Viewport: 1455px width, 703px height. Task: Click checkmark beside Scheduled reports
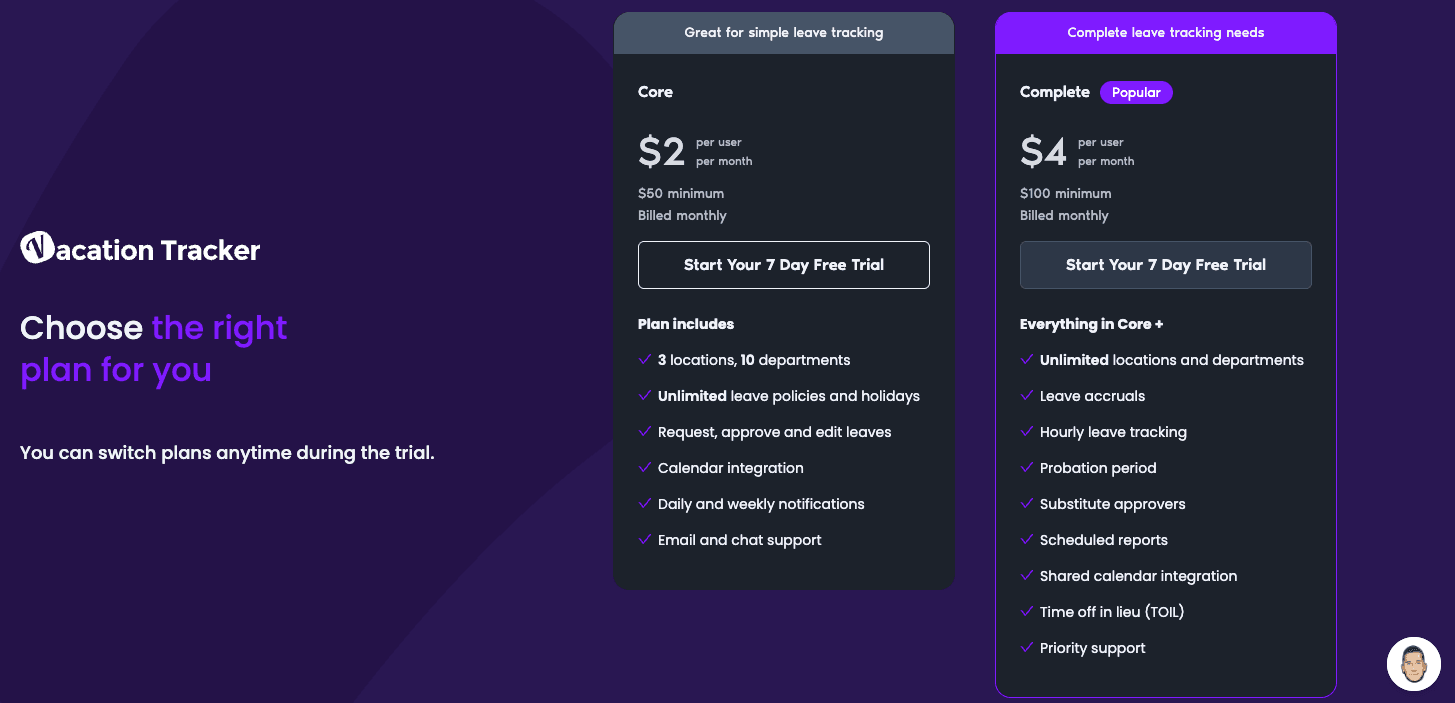[1027, 540]
